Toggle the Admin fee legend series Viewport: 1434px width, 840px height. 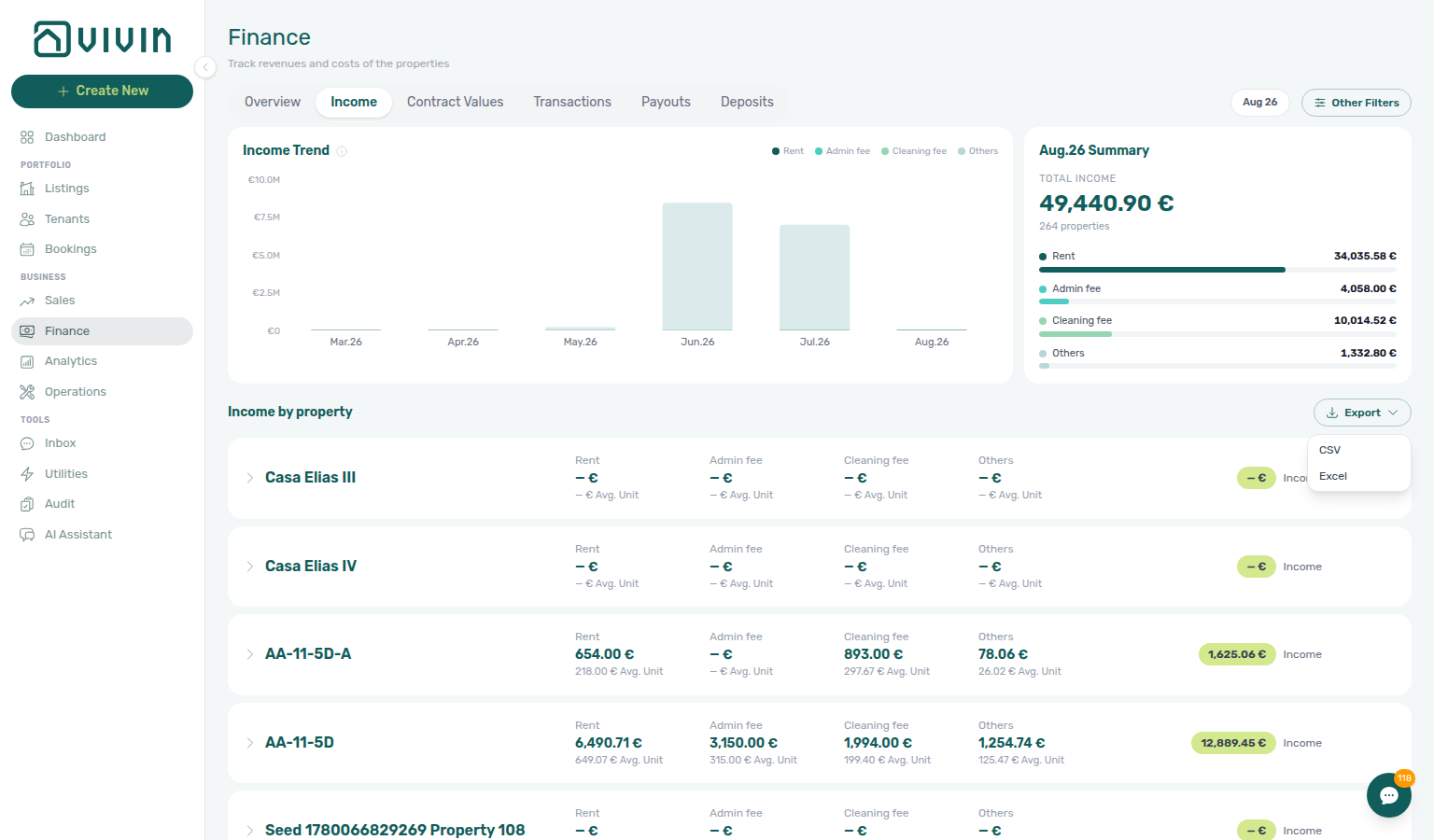842,151
